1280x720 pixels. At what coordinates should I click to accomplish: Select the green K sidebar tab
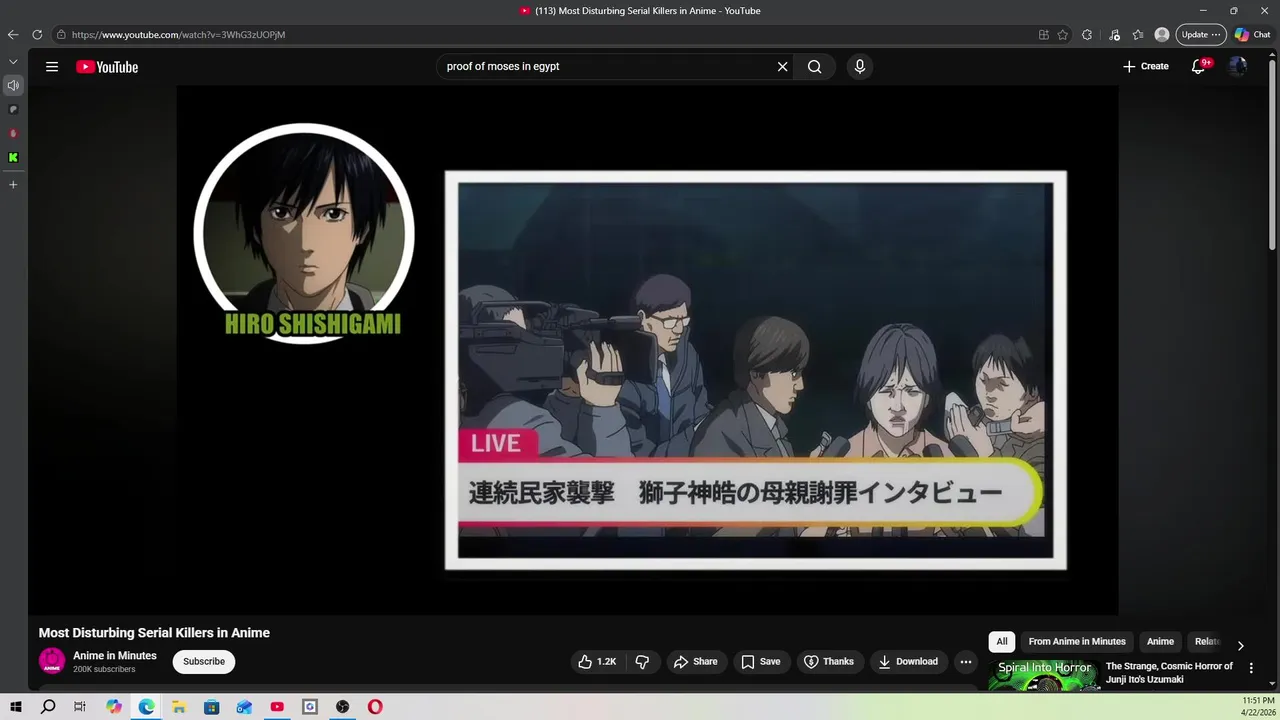(x=13, y=158)
